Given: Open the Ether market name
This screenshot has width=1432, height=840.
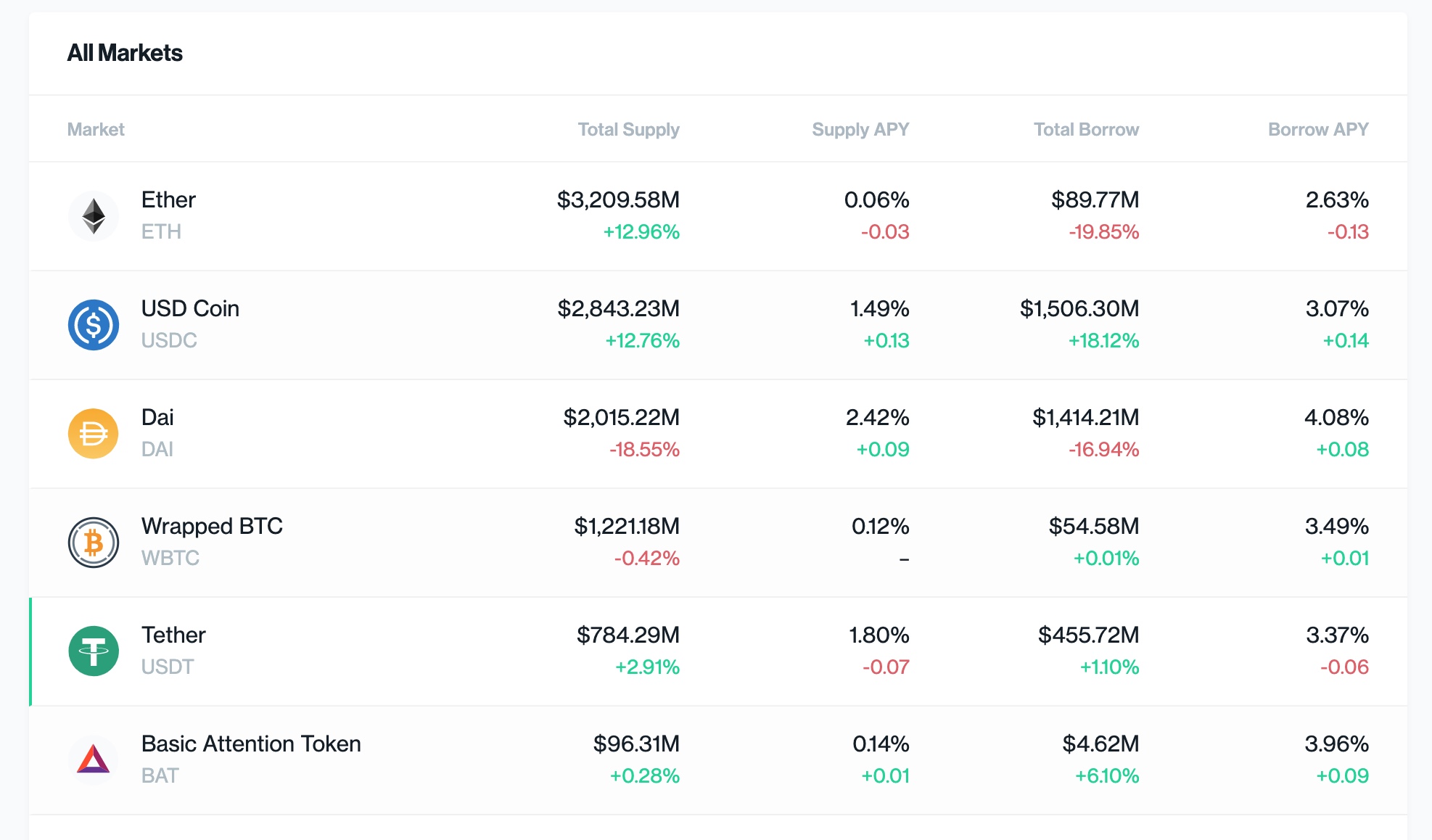Looking at the screenshot, I should 168,199.
